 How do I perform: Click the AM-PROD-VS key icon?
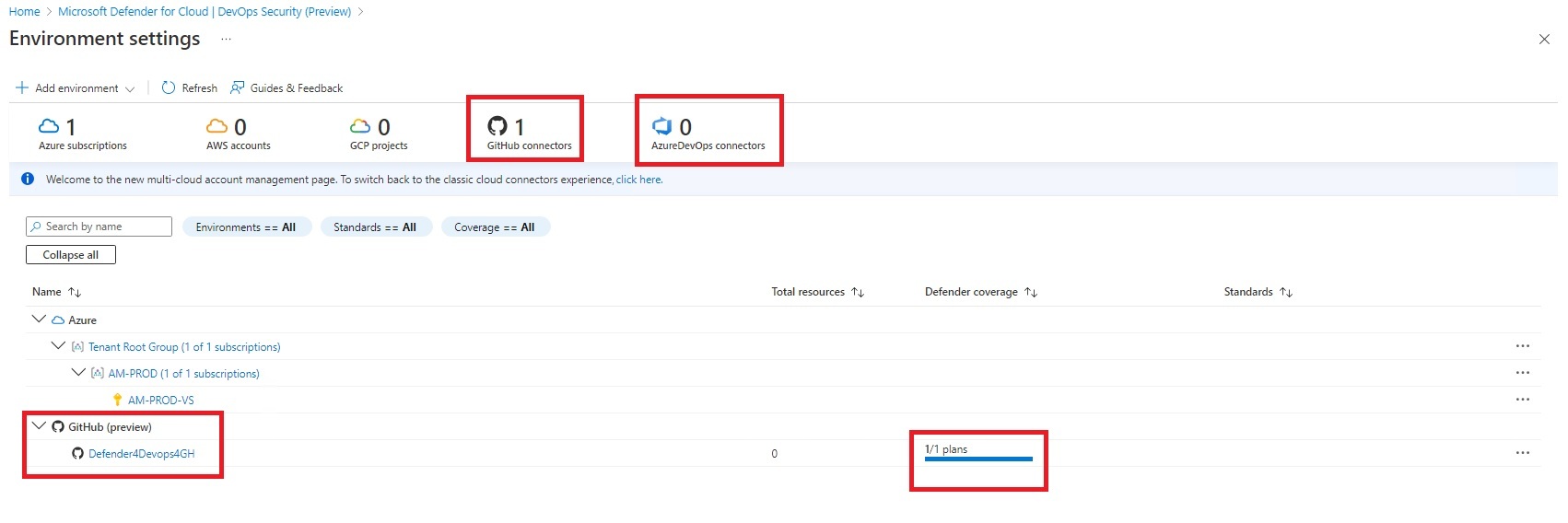coord(117,400)
